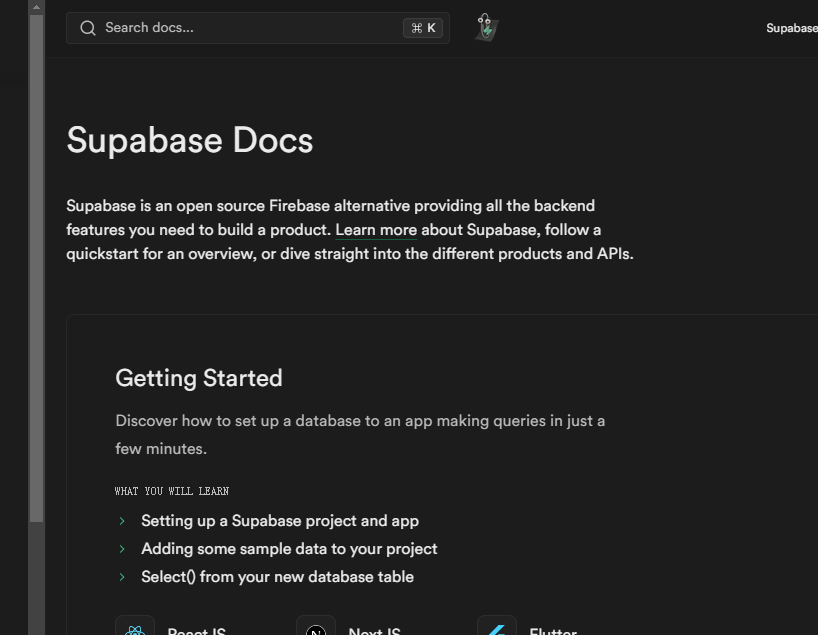Click the ⌘ K shortcut badge

(423, 28)
